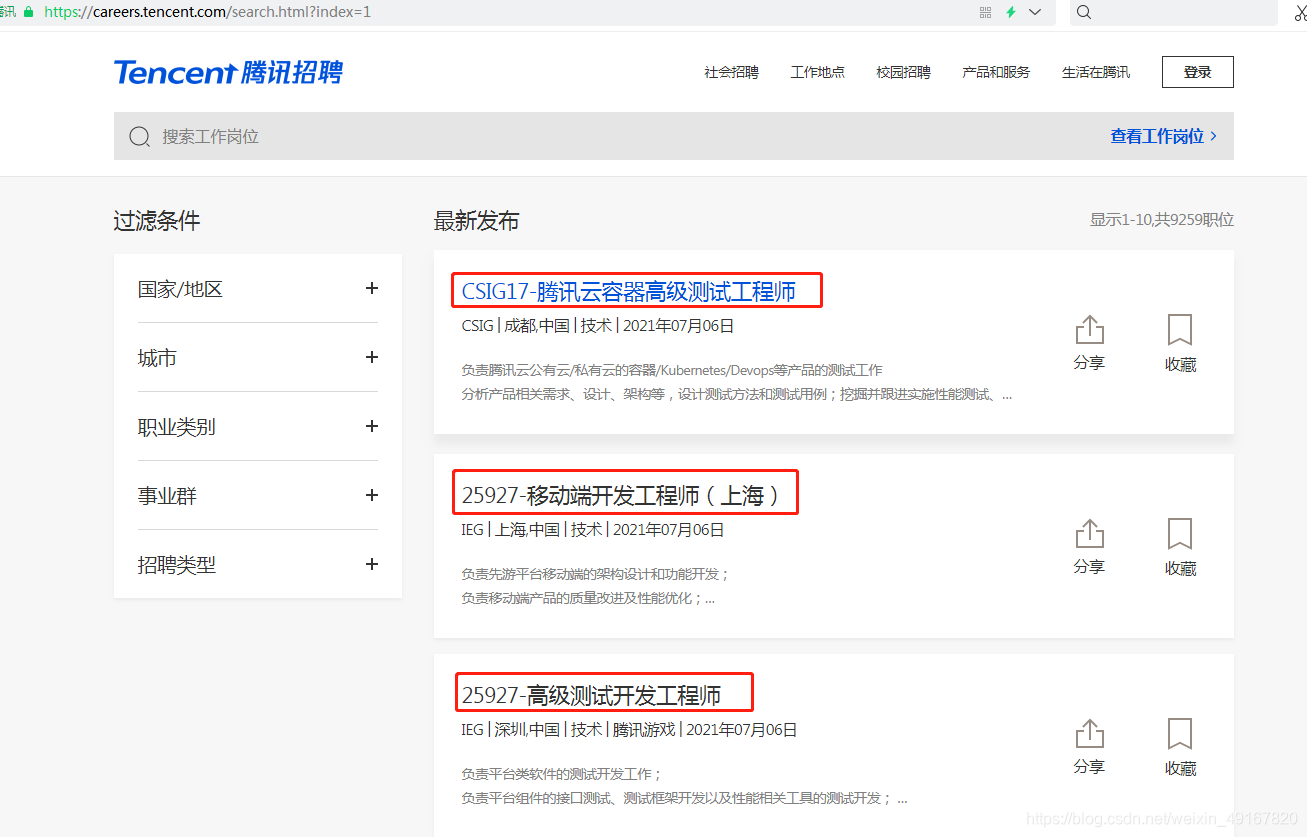Click the Tencent careers logo

pyautogui.click(x=228, y=72)
